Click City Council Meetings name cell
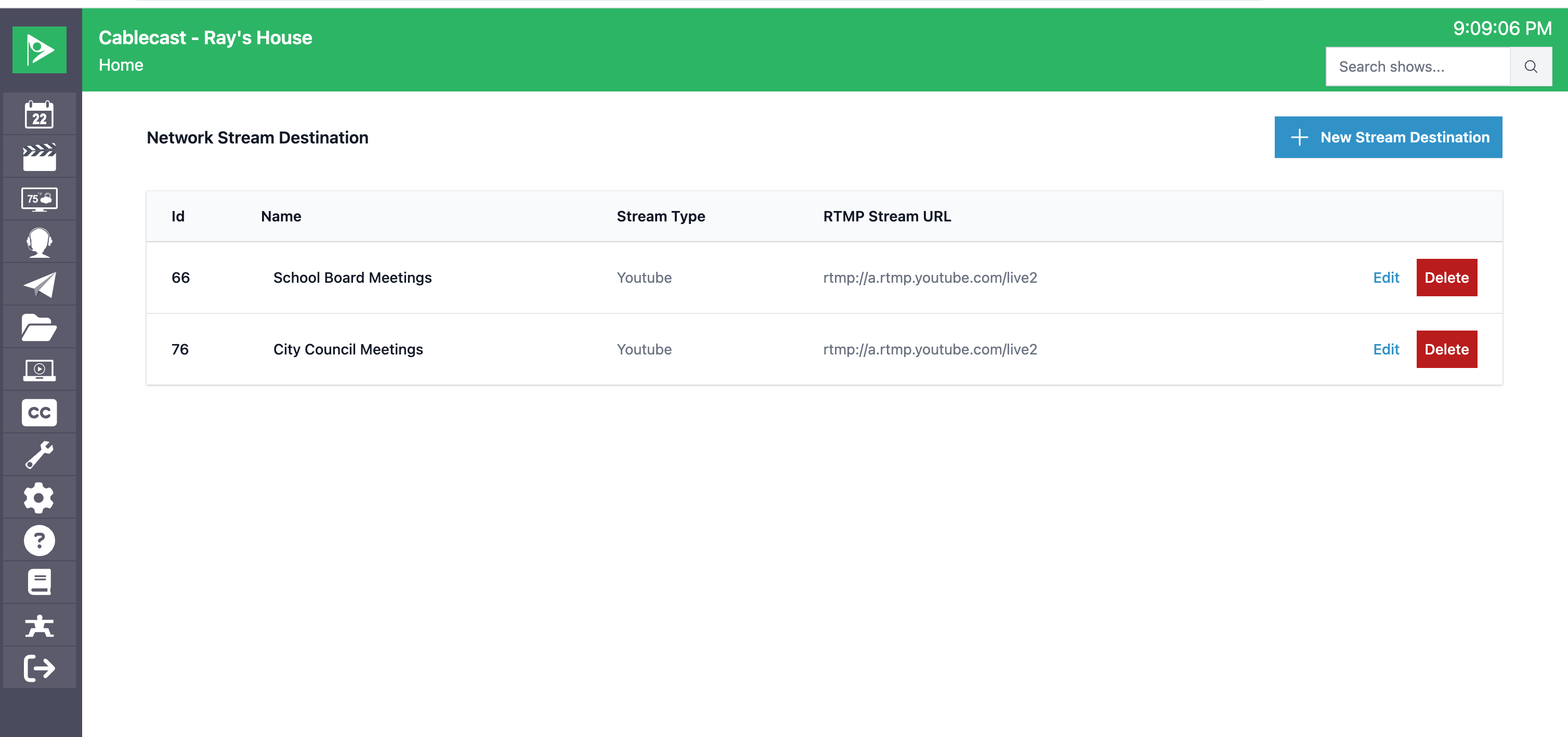 (x=348, y=349)
